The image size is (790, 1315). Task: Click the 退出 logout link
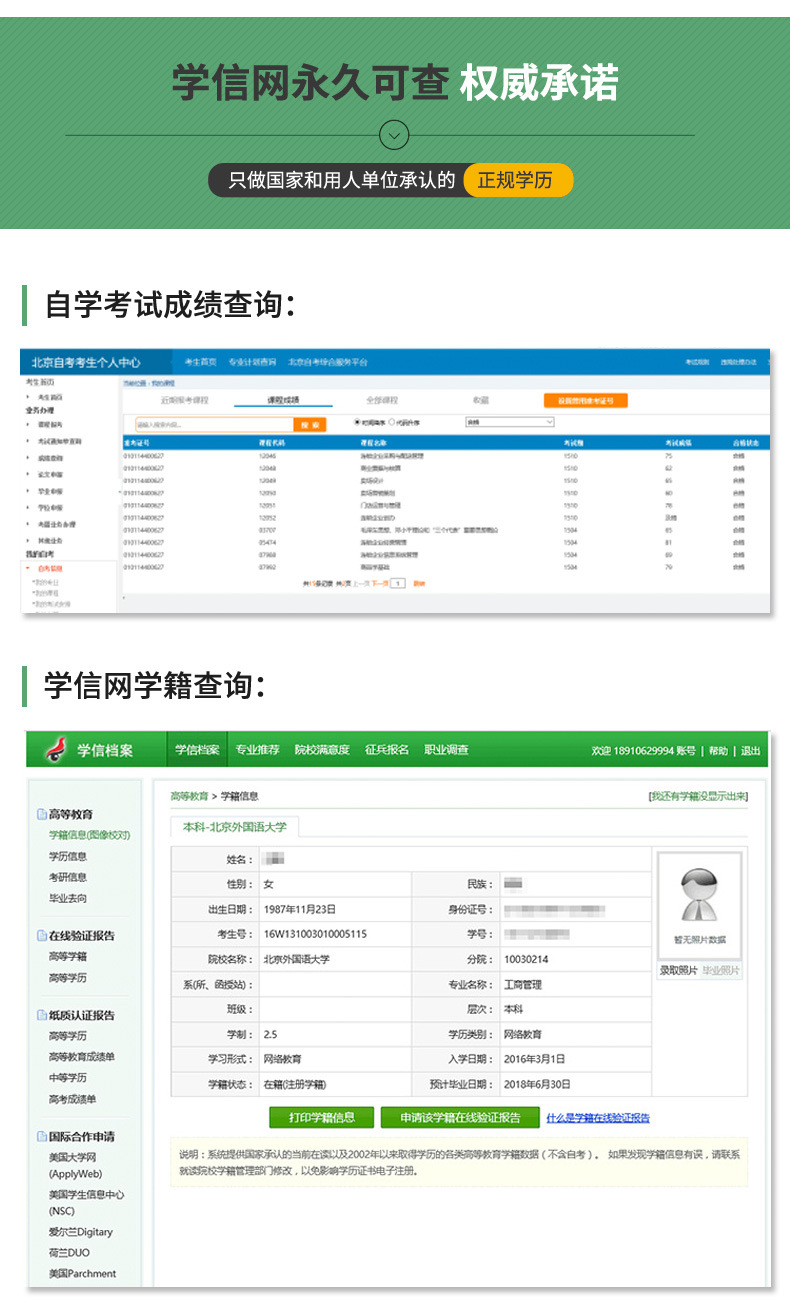point(750,751)
